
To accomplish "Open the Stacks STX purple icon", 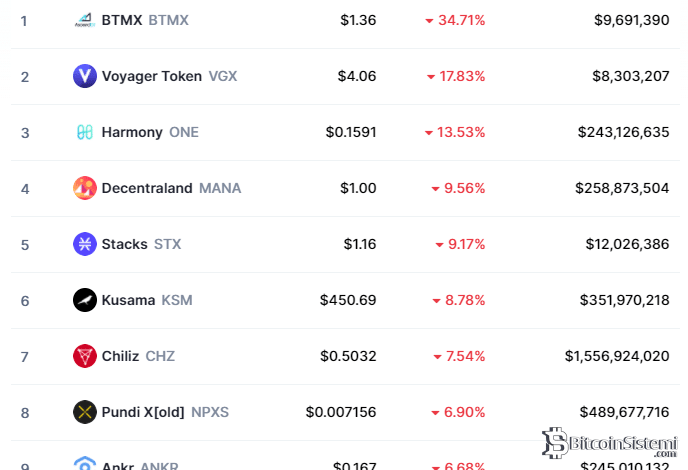I will pos(85,244).
